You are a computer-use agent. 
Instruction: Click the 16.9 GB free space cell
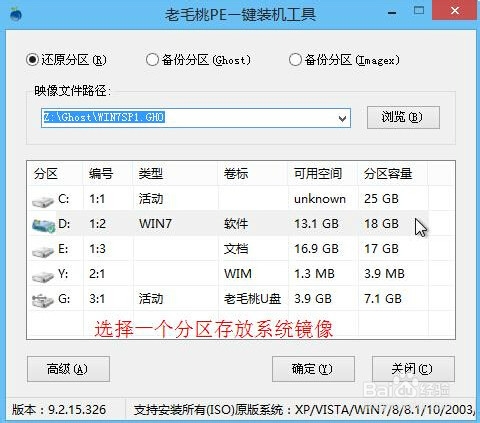pos(316,249)
